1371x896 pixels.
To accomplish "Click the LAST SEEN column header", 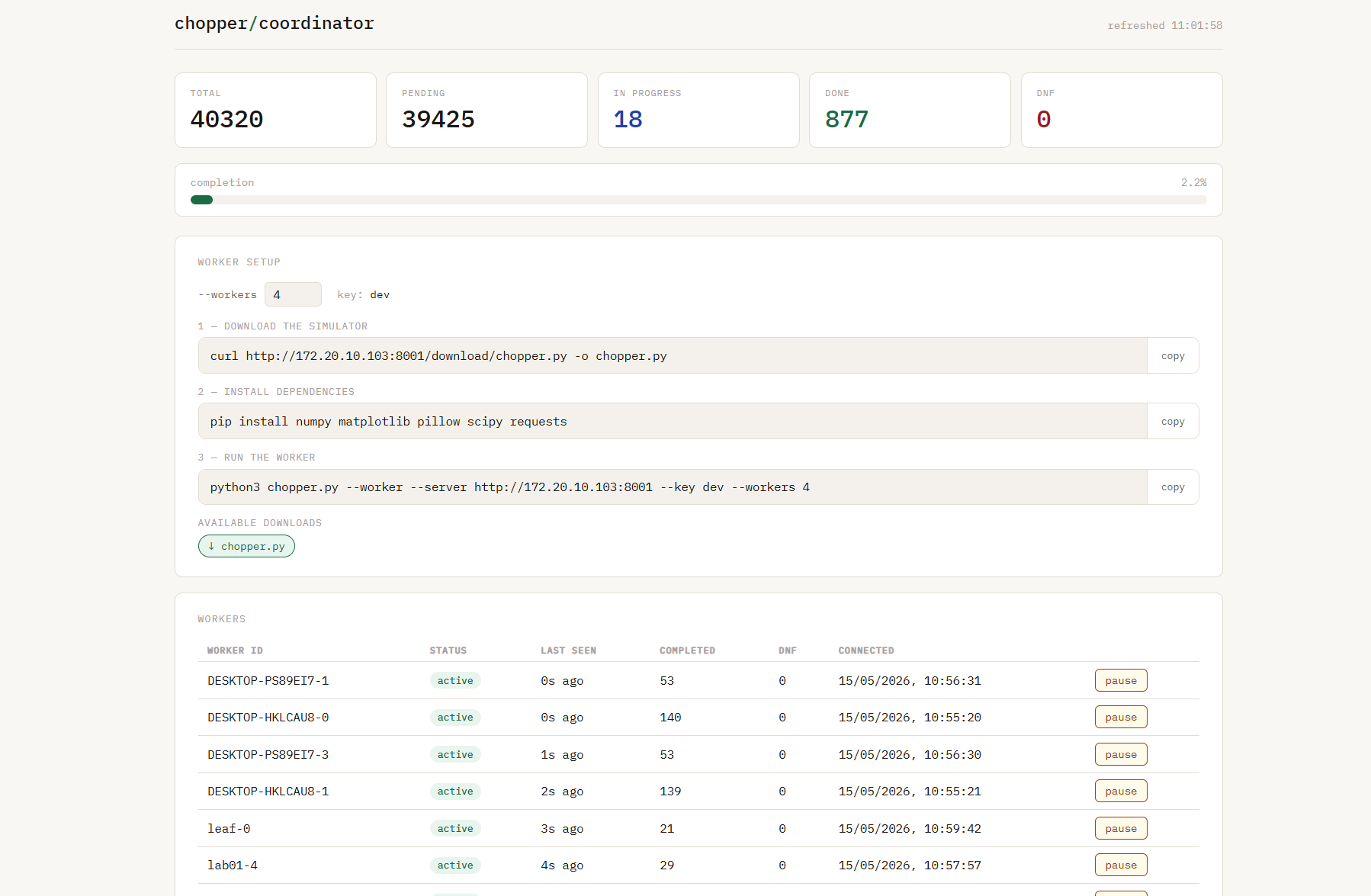I will [x=569, y=650].
